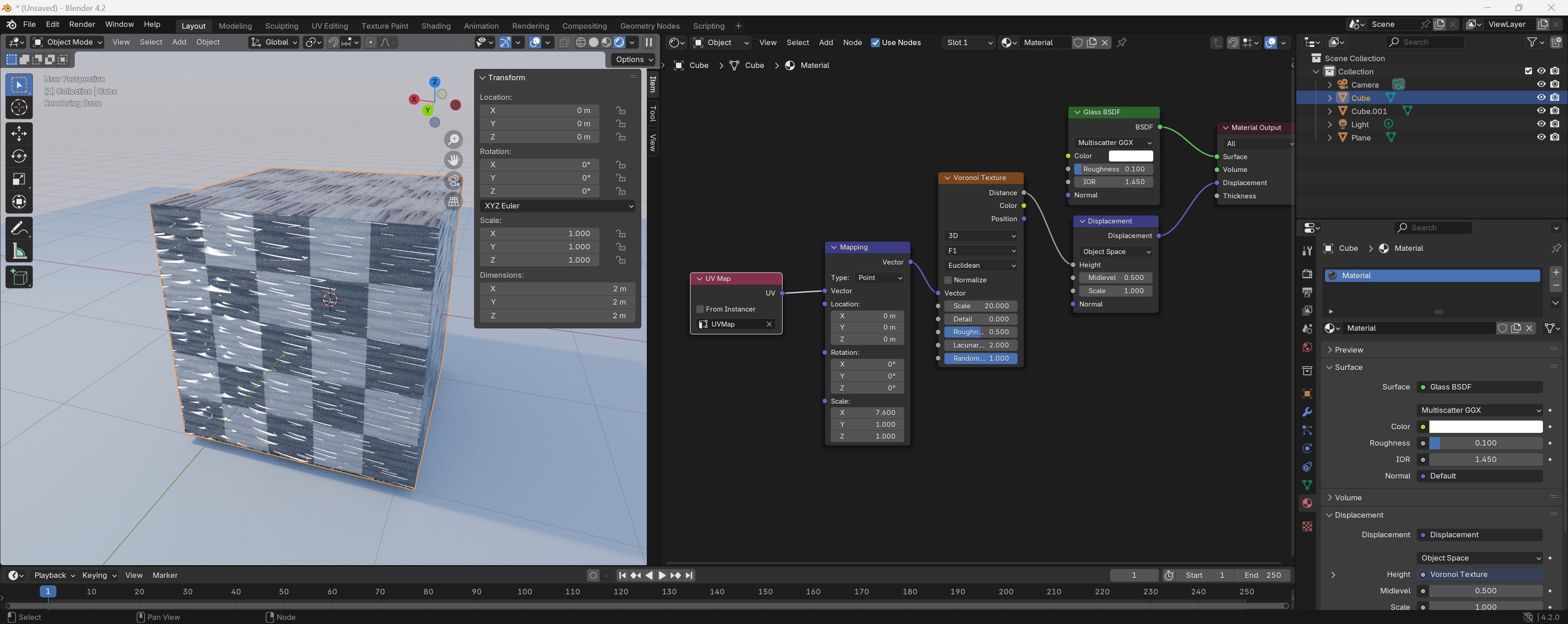Drag the Roughness slider in material
Screen dimensions: 1568x624
(x=1485, y=442)
